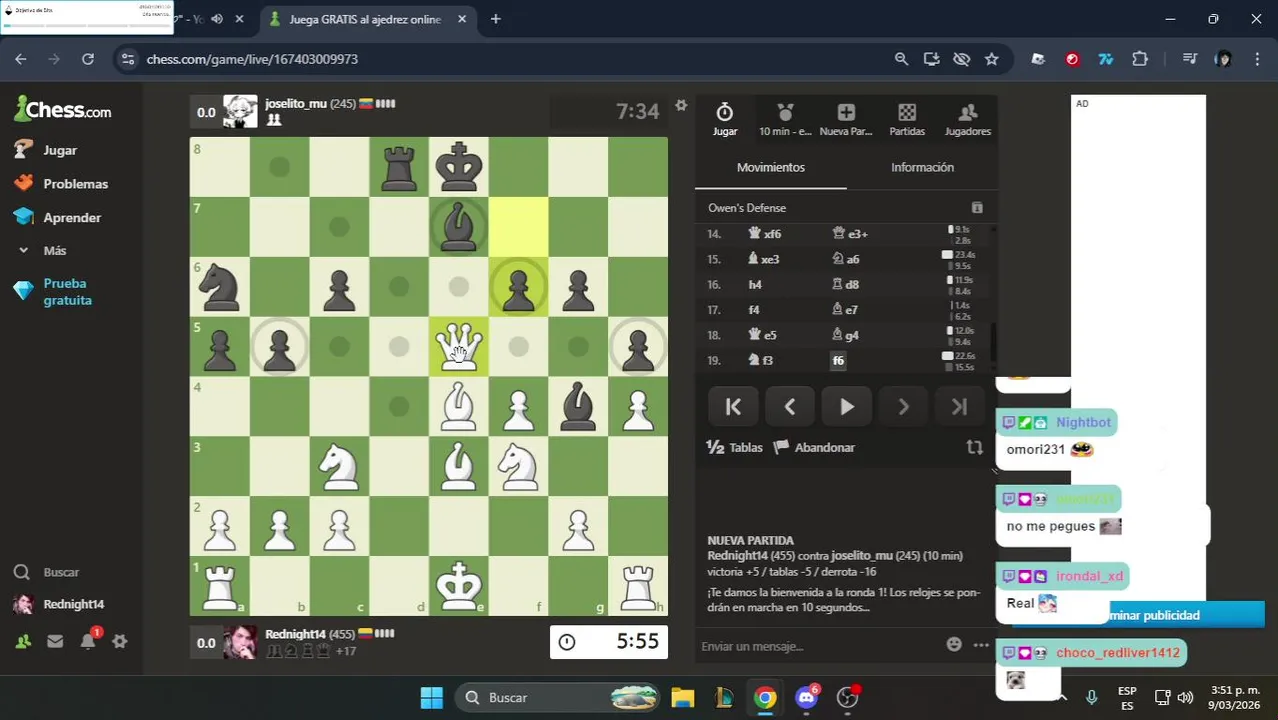1278x720 pixels.
Task: Click browser back arrow
Action: [21, 59]
